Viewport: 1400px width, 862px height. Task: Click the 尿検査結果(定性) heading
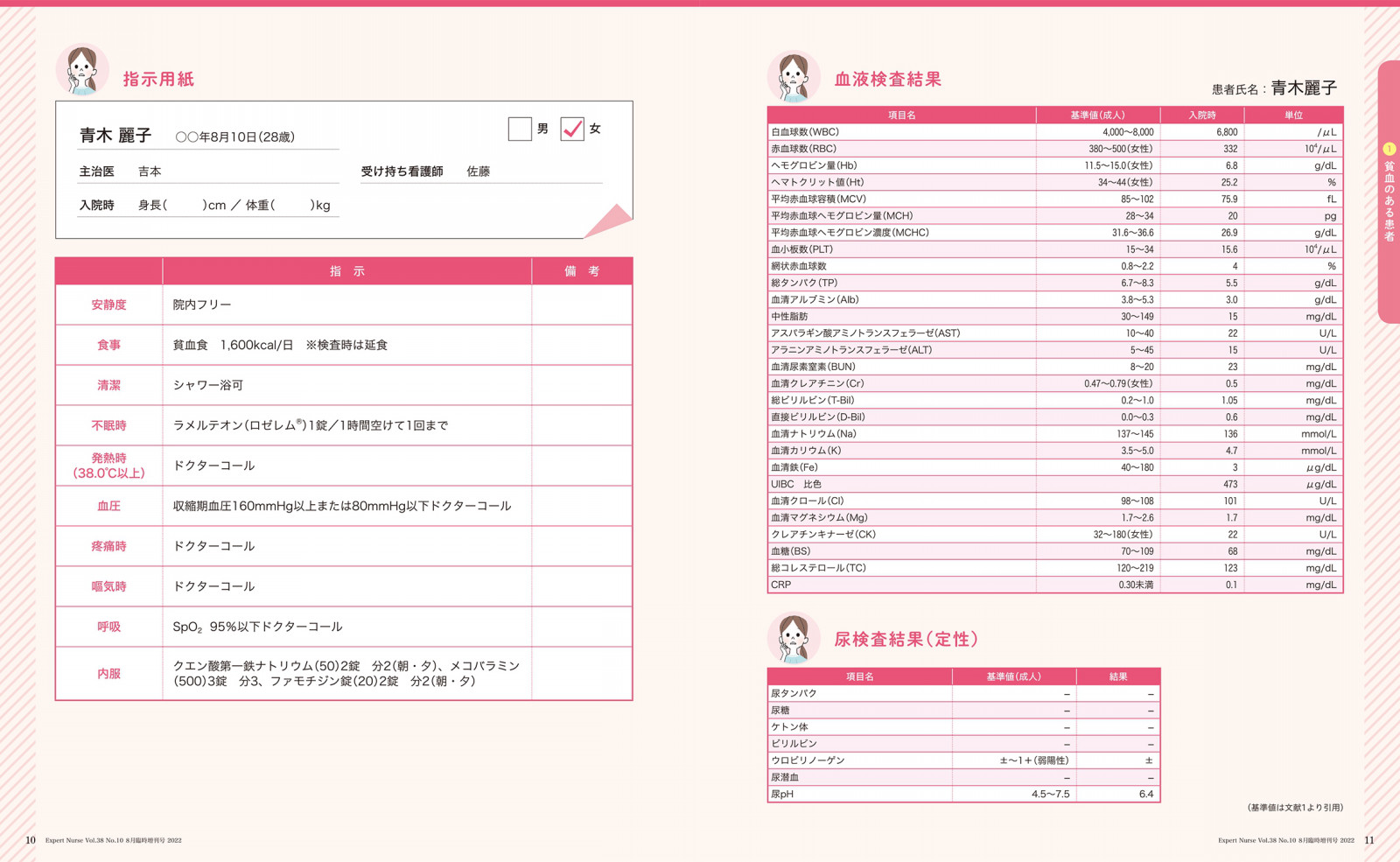(x=906, y=639)
